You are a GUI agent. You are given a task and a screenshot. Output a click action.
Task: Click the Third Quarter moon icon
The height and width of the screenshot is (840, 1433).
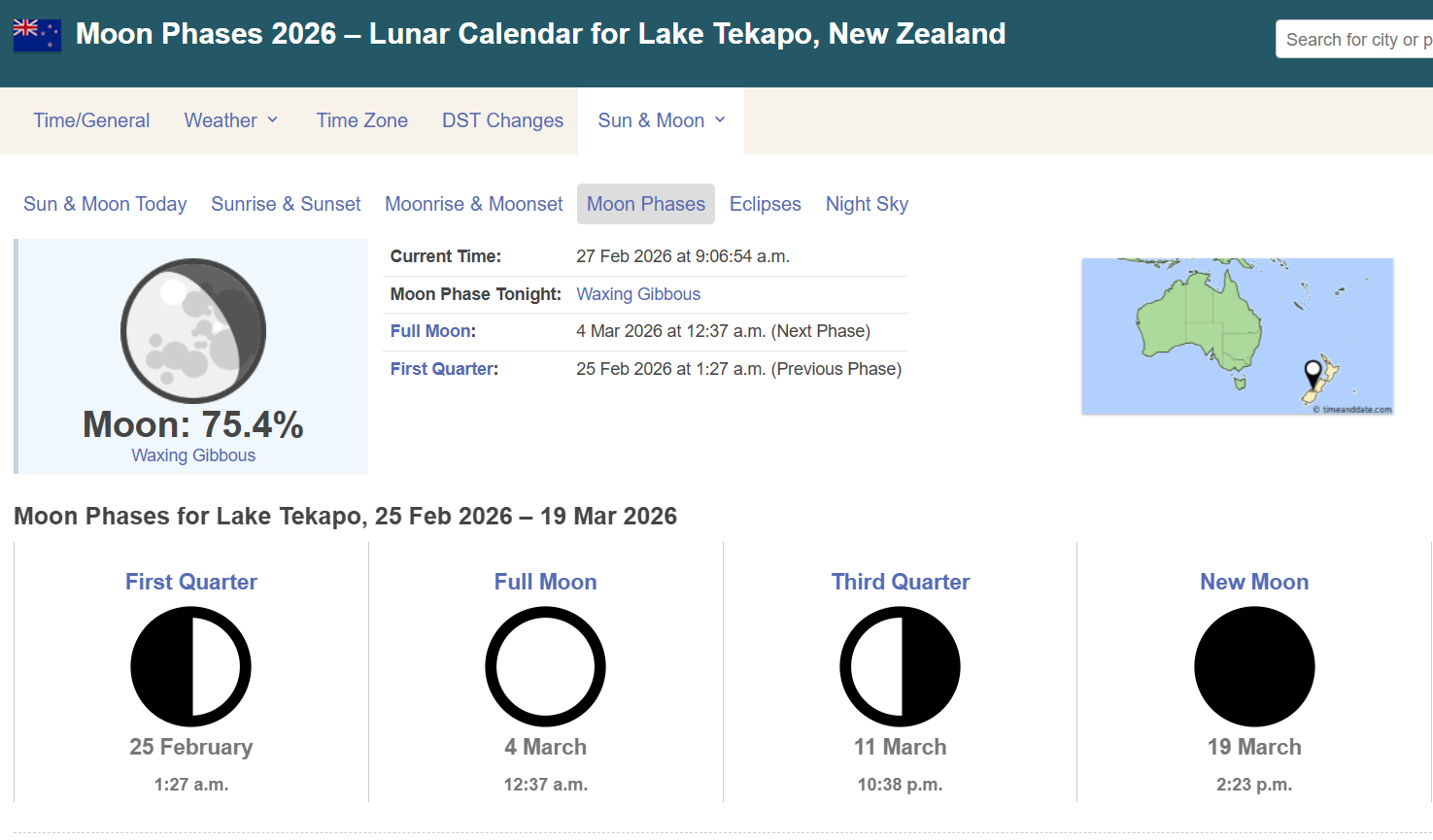[900, 667]
